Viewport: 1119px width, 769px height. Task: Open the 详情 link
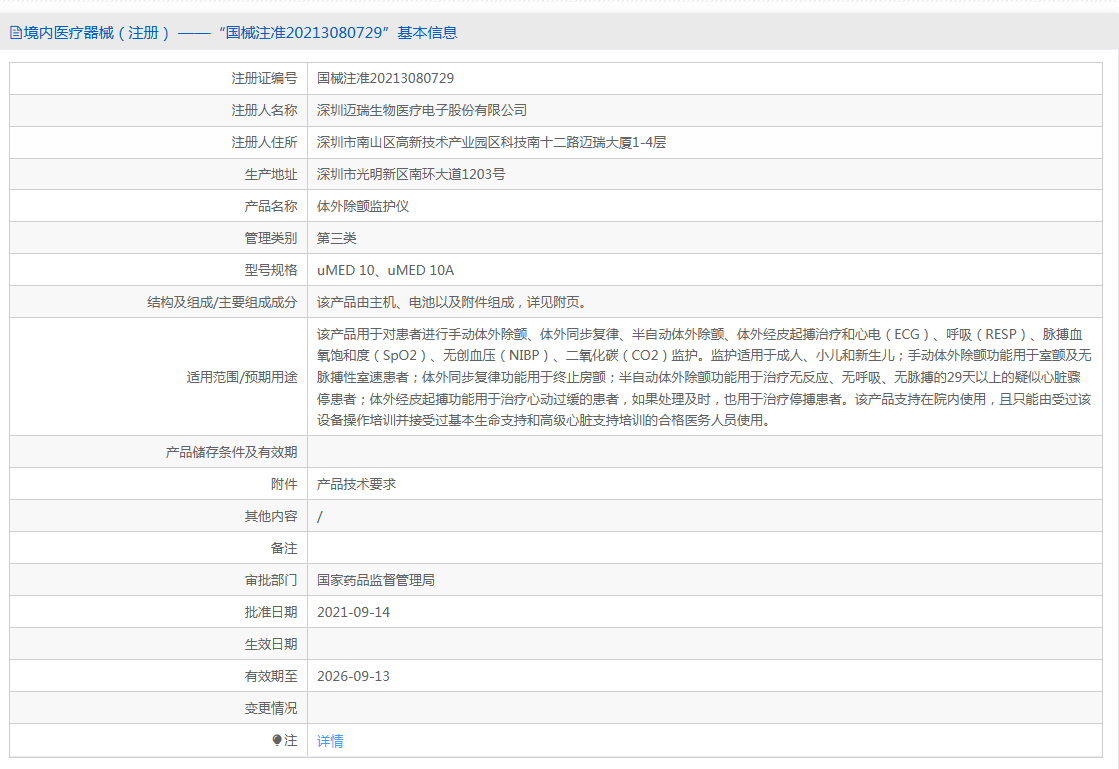click(330, 741)
